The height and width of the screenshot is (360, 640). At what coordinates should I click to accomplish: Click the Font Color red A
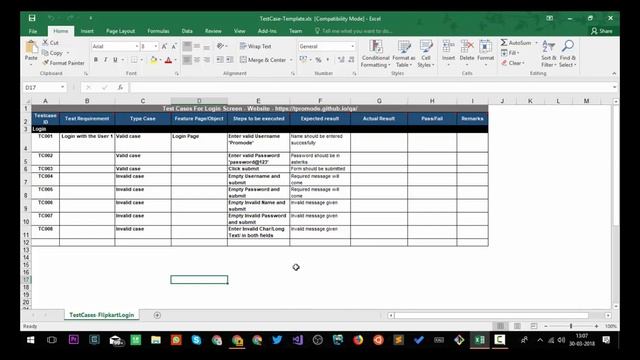168,60
